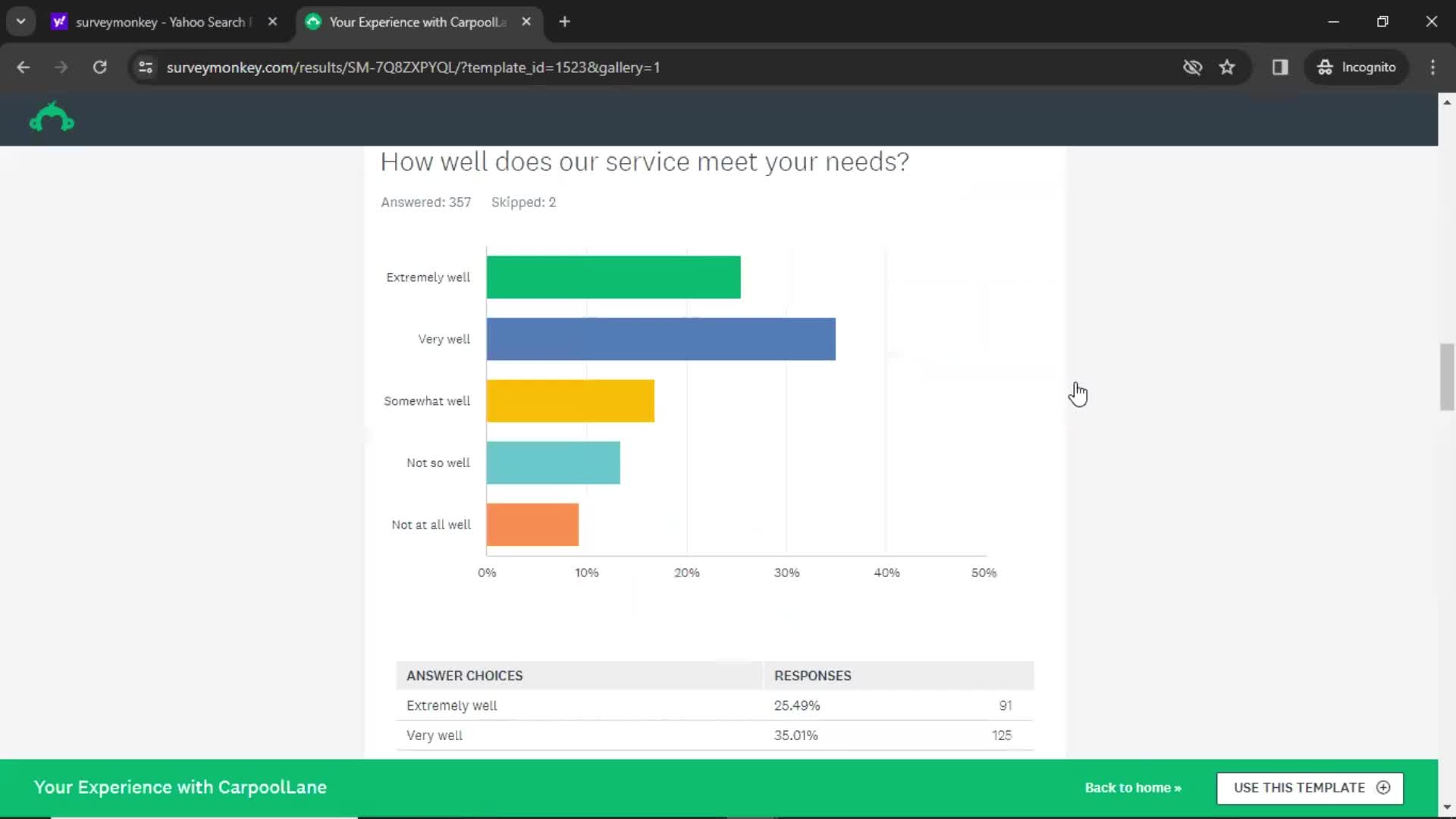
Task: Close the surveymonkey Yahoo Search tab
Action: click(272, 22)
